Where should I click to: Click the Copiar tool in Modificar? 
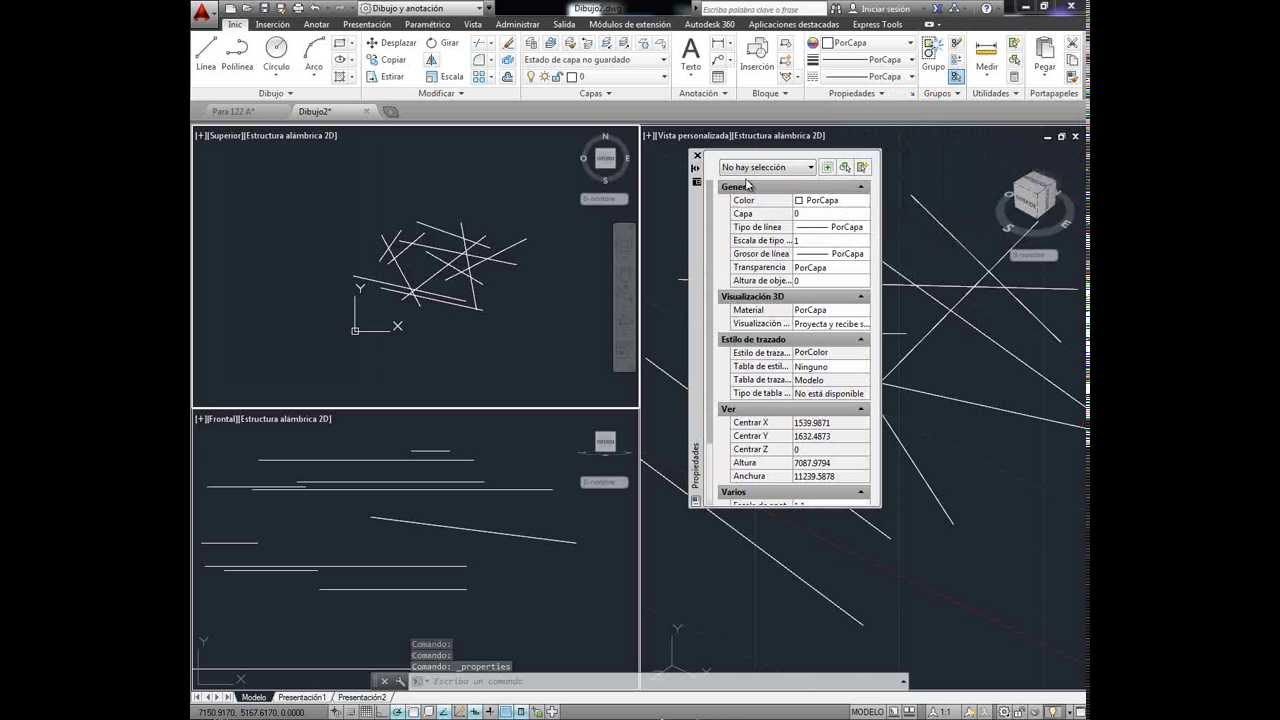(x=386, y=60)
